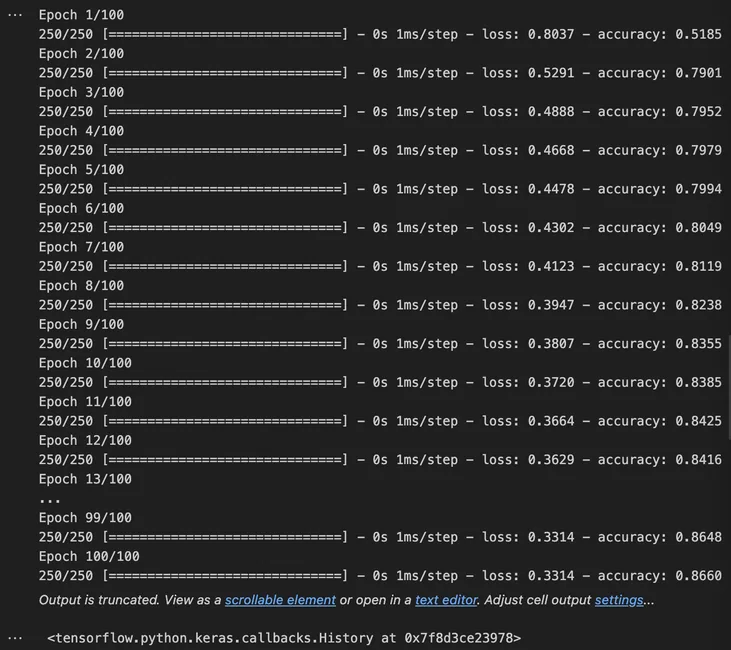Select the text 'Epoch 9/100'
731x650 pixels.
point(81,325)
